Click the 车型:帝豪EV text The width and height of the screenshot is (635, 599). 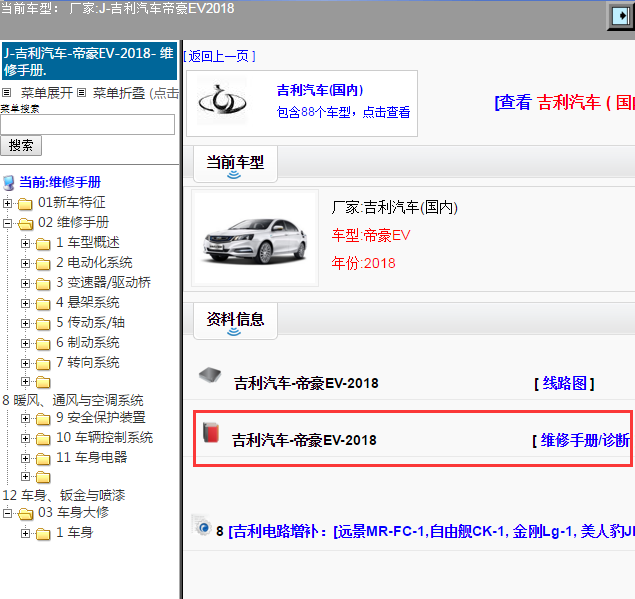pyautogui.click(x=371, y=235)
